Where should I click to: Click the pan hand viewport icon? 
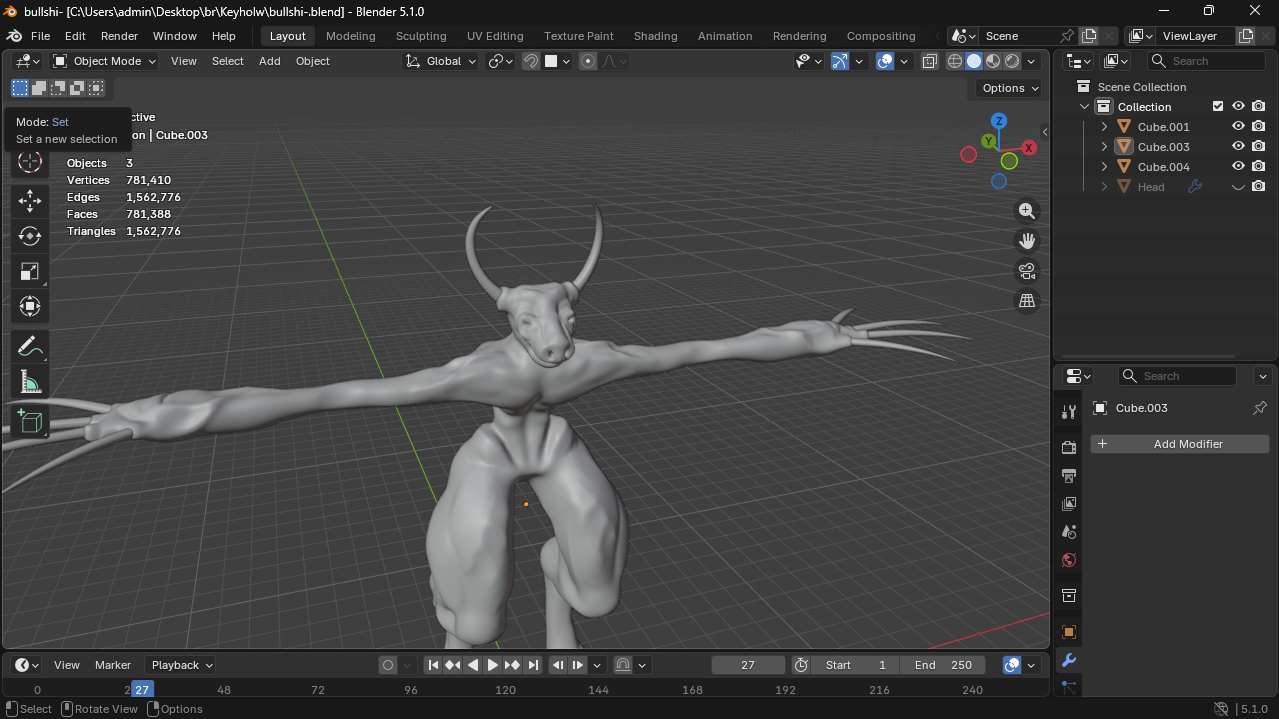(x=1027, y=241)
